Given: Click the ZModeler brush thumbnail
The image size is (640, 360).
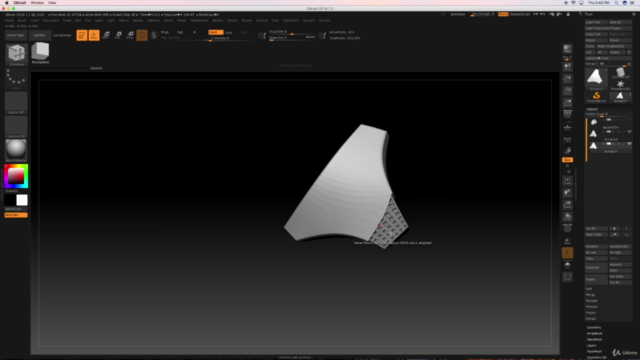Looking at the screenshot, I should tap(16, 54).
